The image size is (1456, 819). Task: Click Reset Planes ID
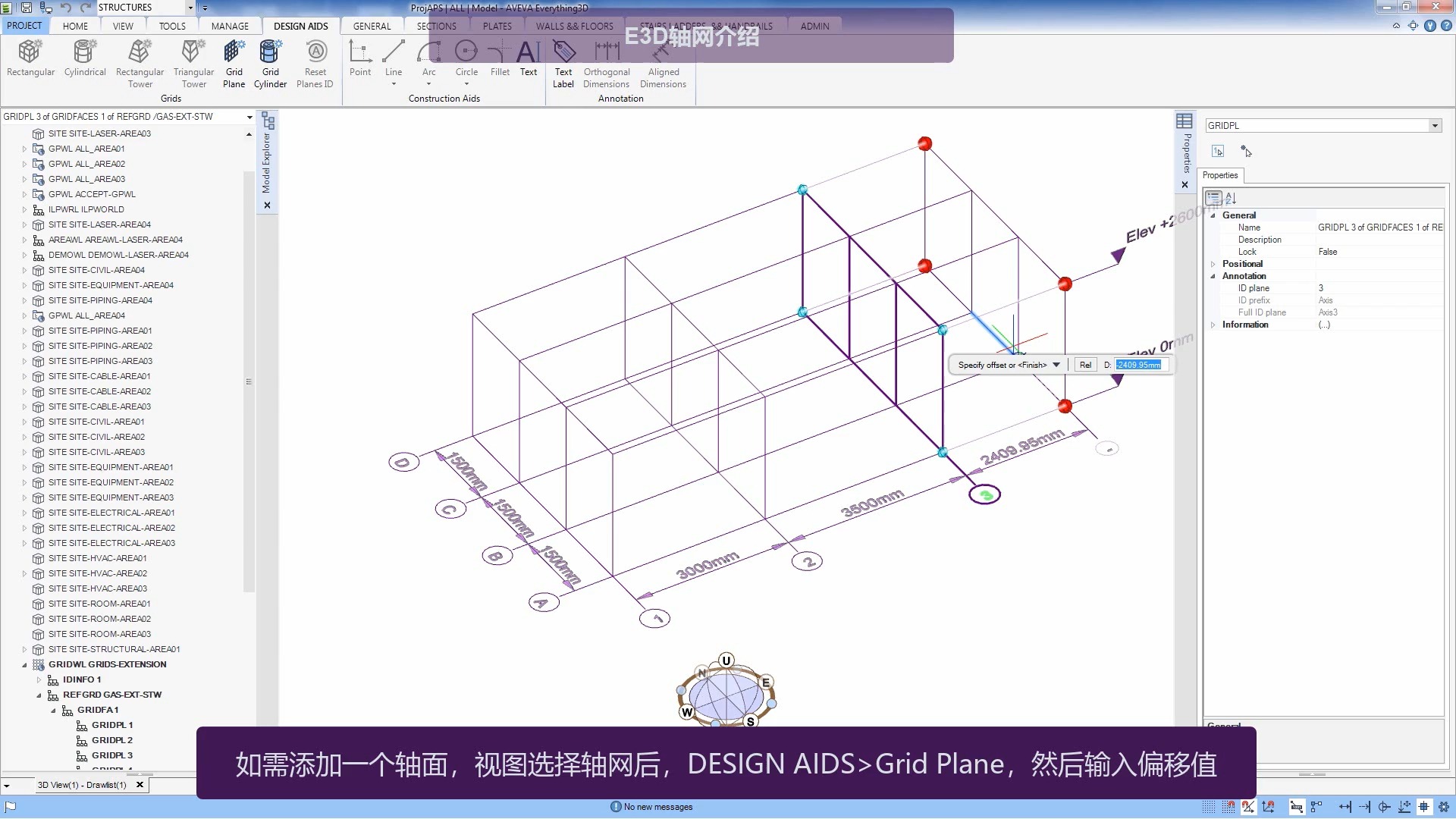click(x=315, y=61)
